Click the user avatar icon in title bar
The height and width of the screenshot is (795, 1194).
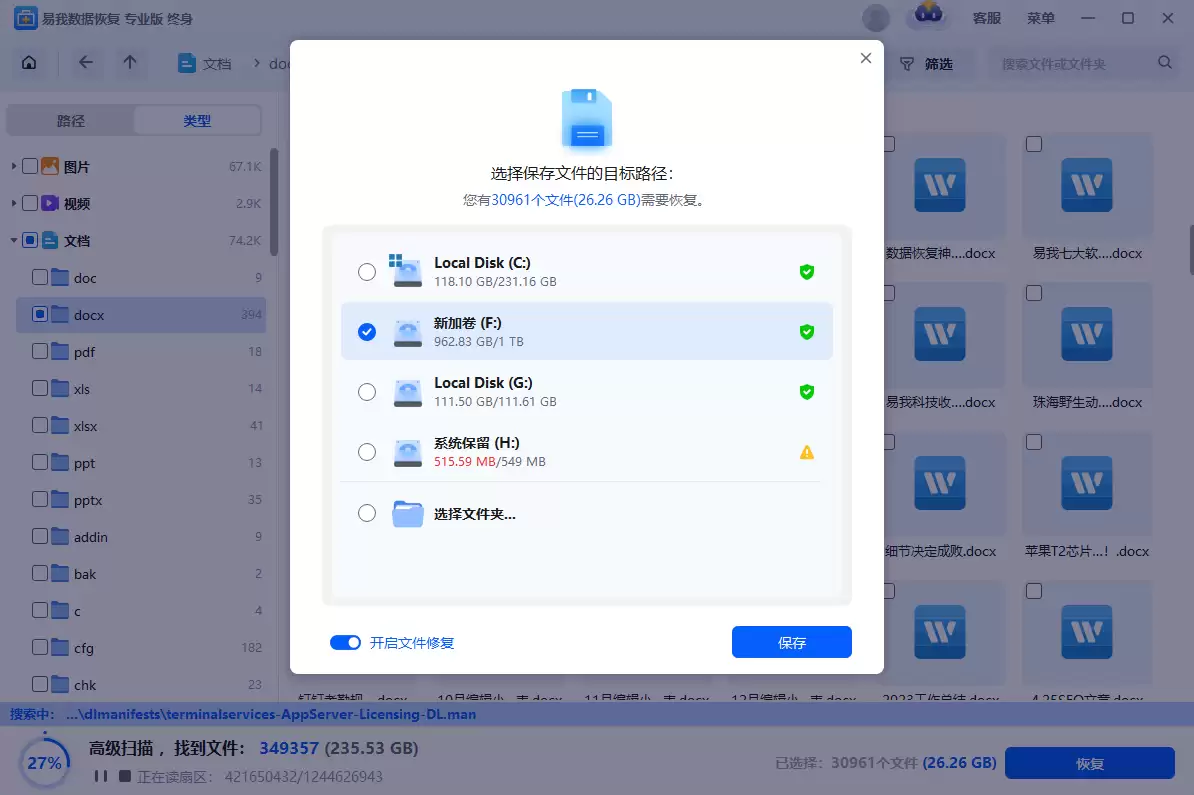click(x=876, y=18)
